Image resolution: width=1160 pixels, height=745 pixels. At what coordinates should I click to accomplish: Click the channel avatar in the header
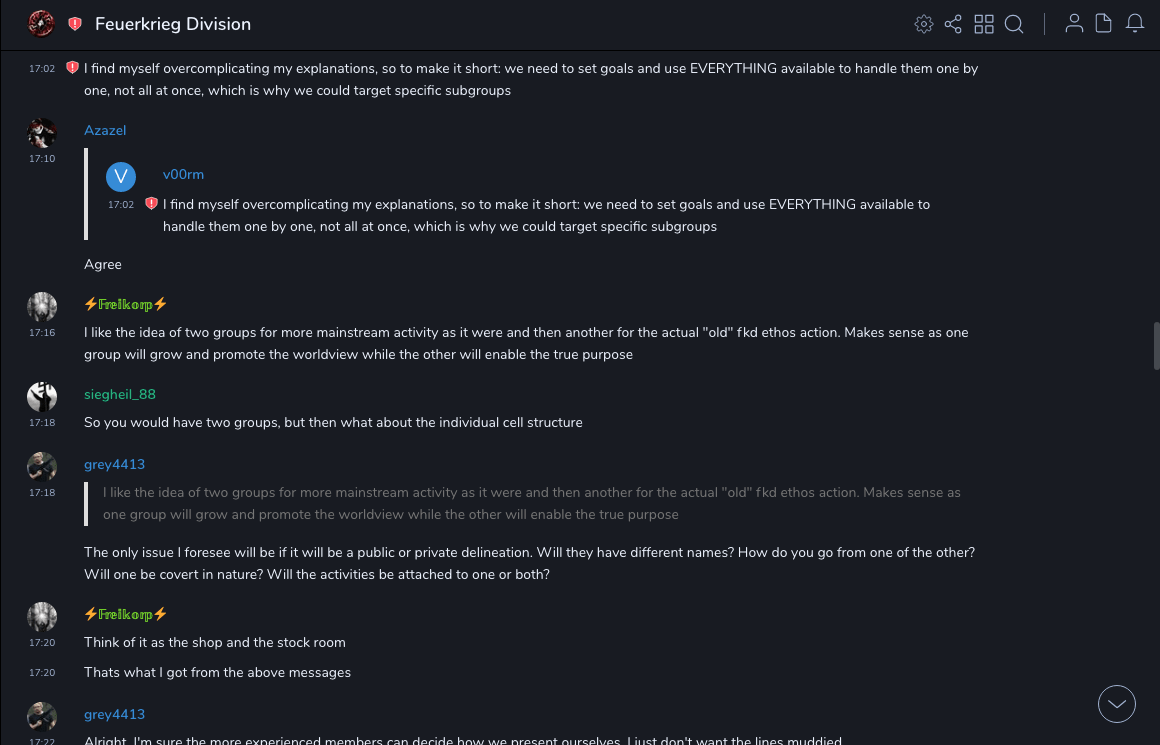click(x=41, y=23)
